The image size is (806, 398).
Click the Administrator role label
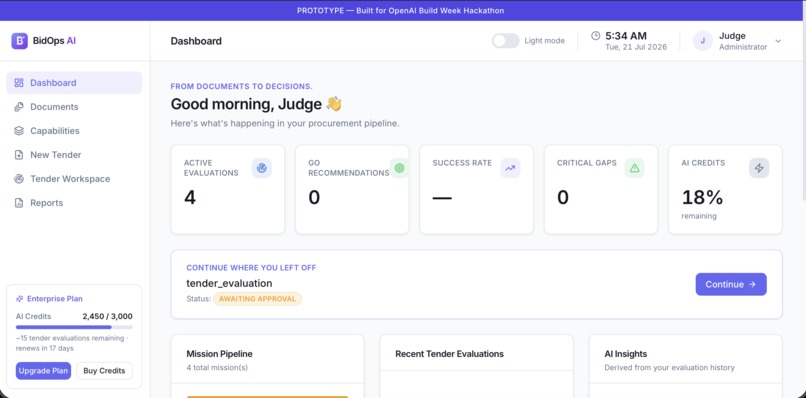(x=743, y=47)
